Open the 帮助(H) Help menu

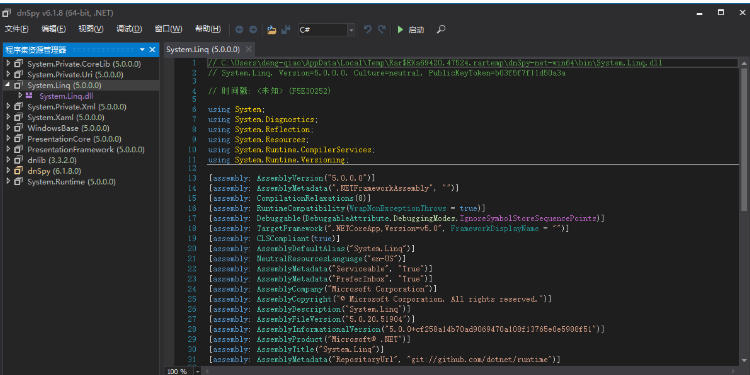(x=208, y=30)
